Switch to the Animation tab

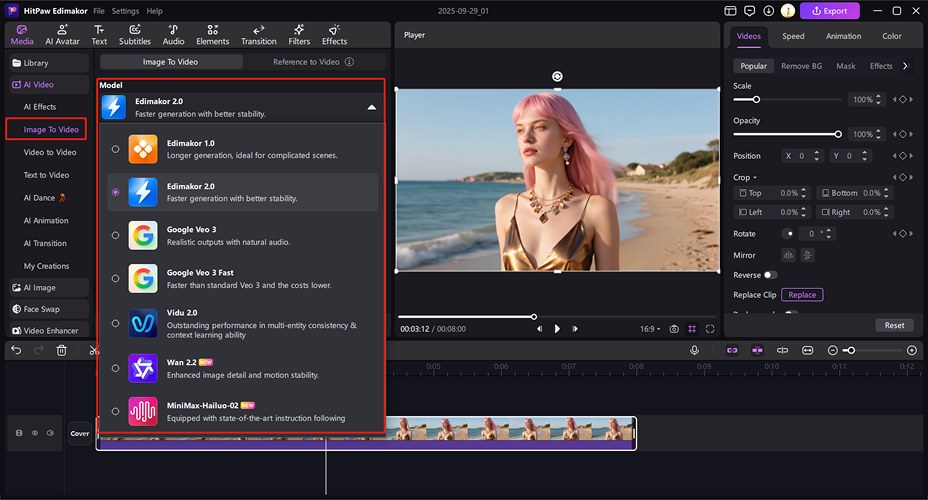pos(843,36)
